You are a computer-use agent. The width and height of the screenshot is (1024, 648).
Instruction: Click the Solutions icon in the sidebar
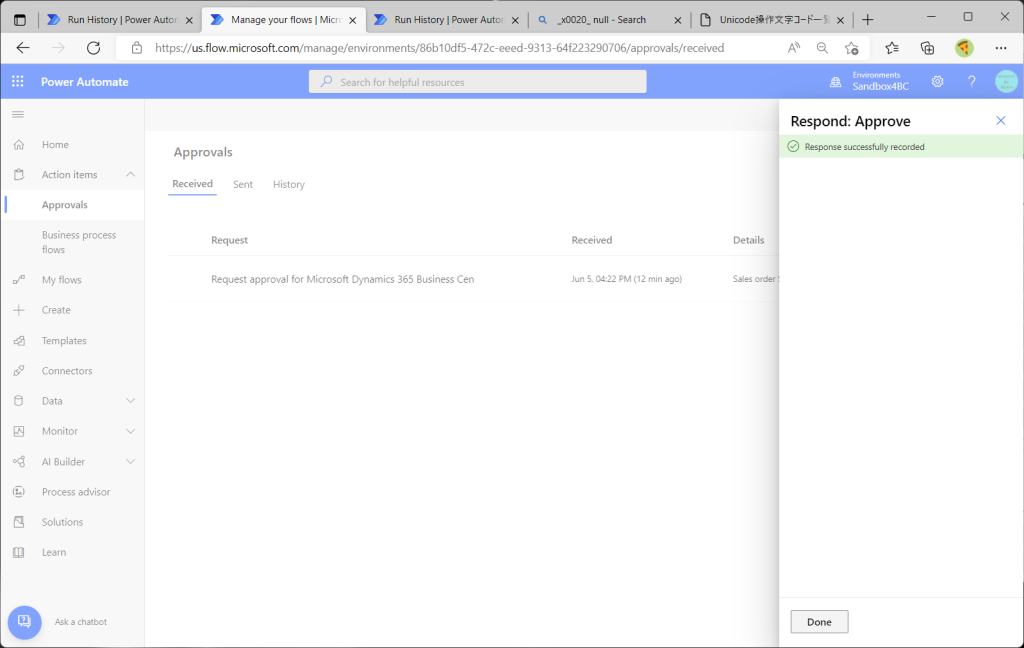click(x=19, y=522)
